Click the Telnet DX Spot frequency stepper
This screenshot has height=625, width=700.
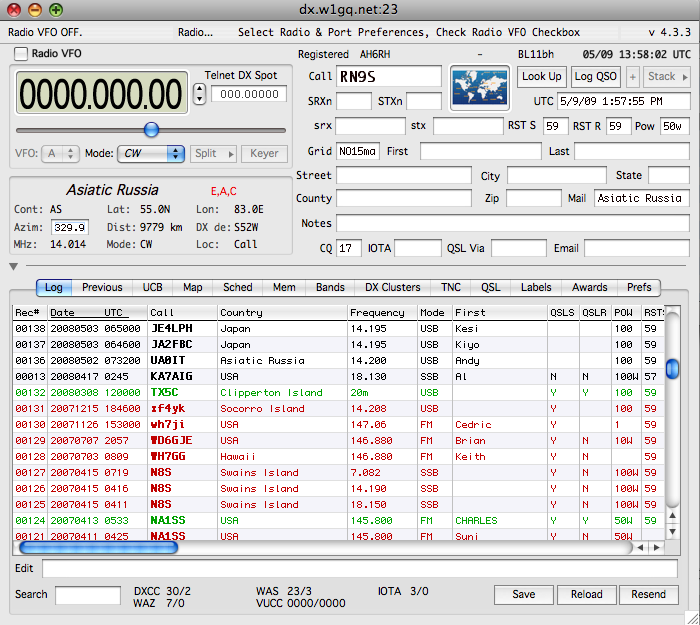coord(199,94)
